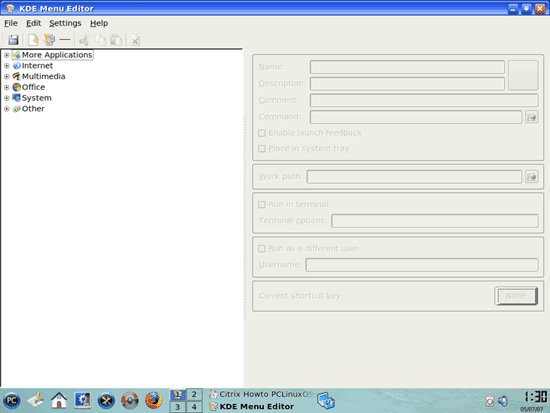Image resolution: width=550 pixels, height=413 pixels.
Task: Click the Work path browse icon
Action: 531,177
